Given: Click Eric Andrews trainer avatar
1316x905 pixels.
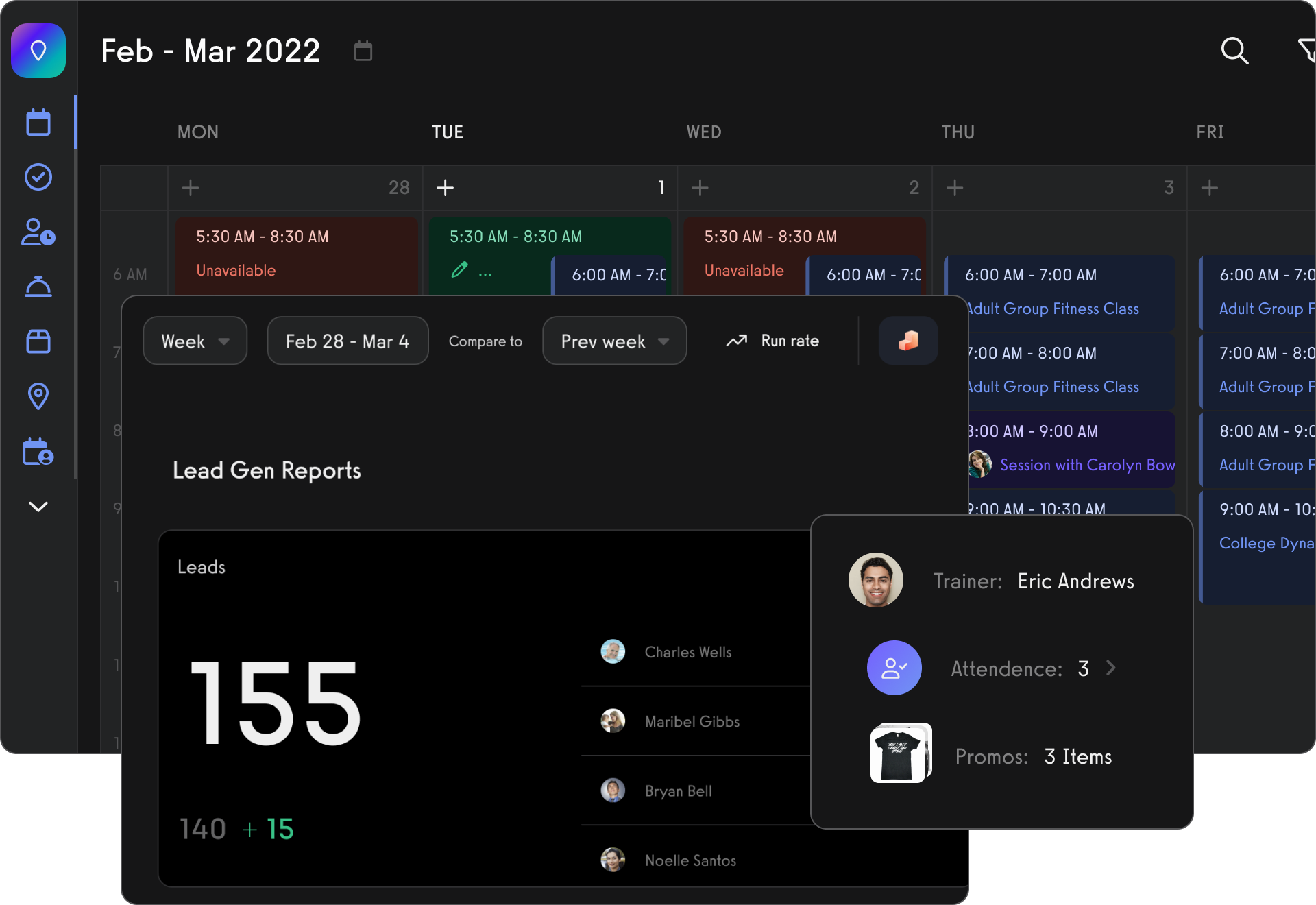Looking at the screenshot, I should pyautogui.click(x=876, y=580).
